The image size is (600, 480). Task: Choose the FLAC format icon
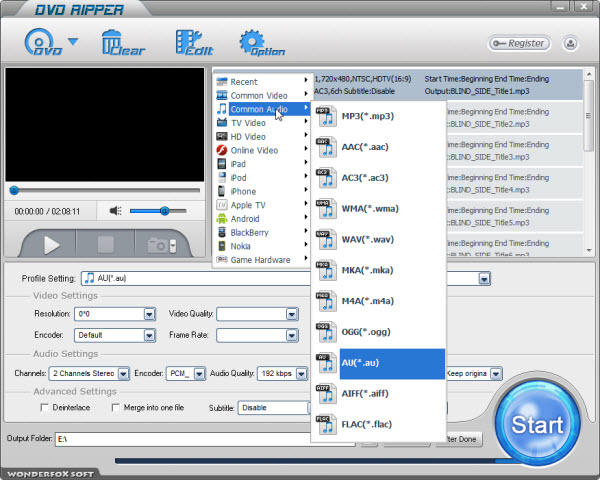[x=326, y=424]
